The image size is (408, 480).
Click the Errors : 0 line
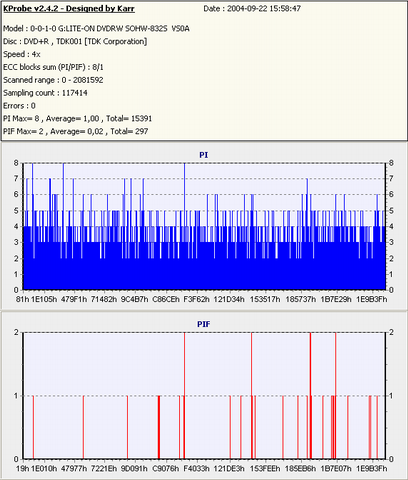click(19, 106)
